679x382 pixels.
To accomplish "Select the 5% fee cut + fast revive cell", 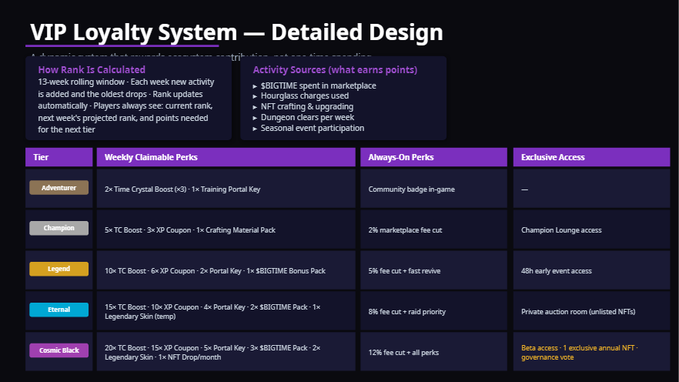I will [x=433, y=270].
